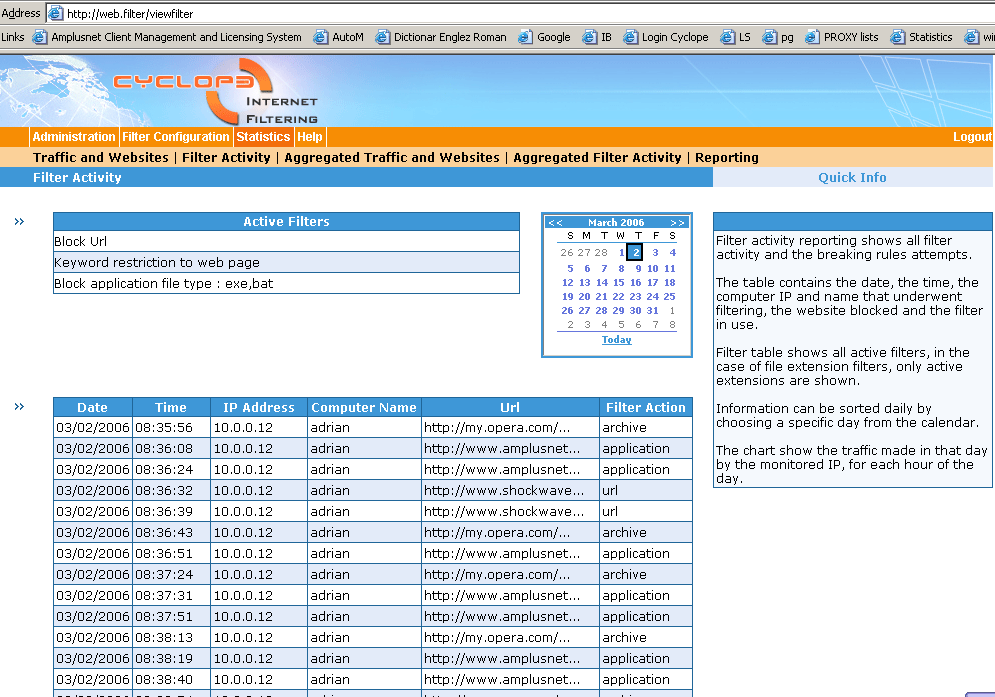Go to previous month in calendar
The image size is (995, 697).
click(555, 223)
